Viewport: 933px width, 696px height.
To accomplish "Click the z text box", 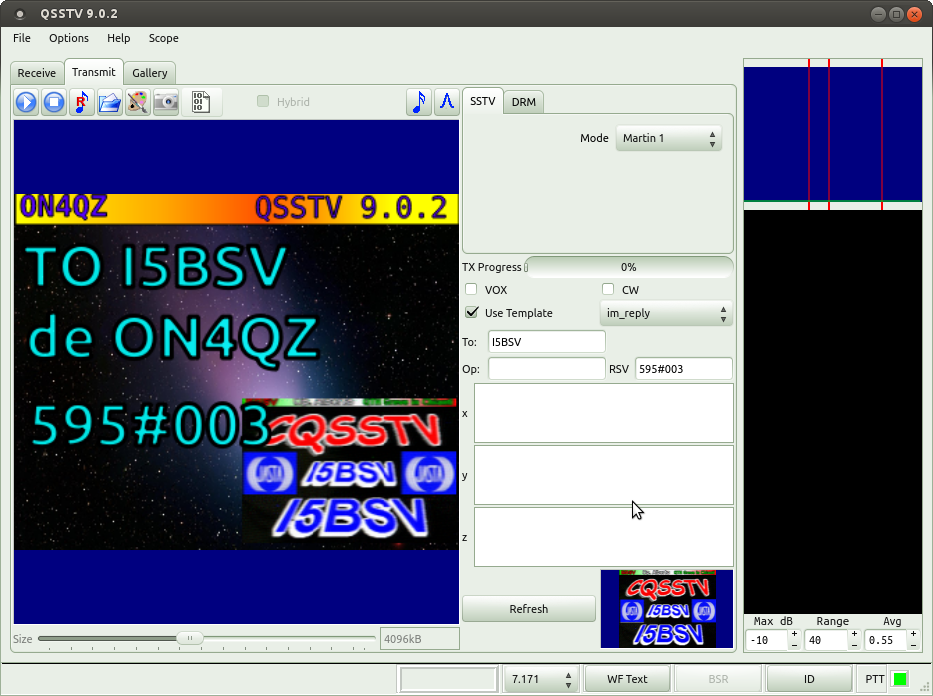I will pyautogui.click(x=604, y=537).
